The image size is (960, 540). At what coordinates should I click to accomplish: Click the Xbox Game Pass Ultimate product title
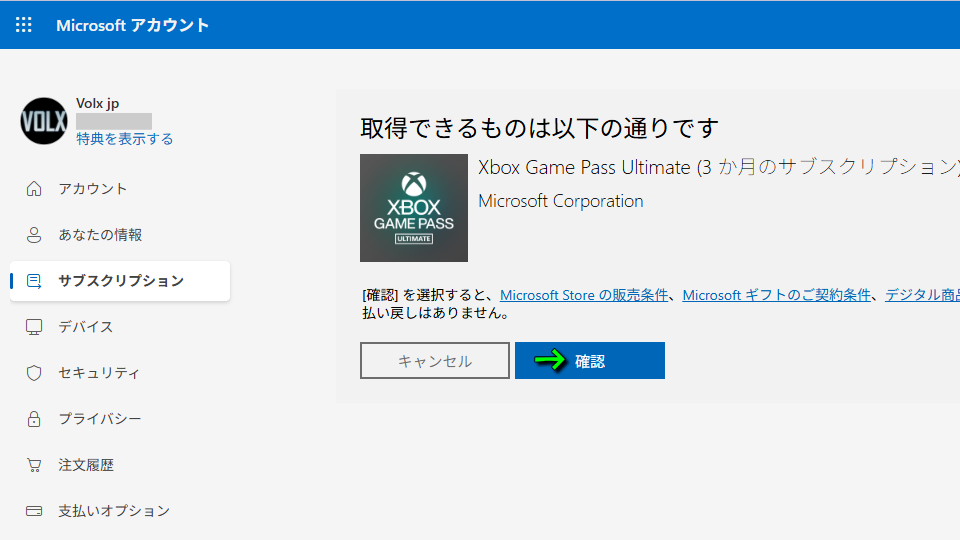pos(718,167)
